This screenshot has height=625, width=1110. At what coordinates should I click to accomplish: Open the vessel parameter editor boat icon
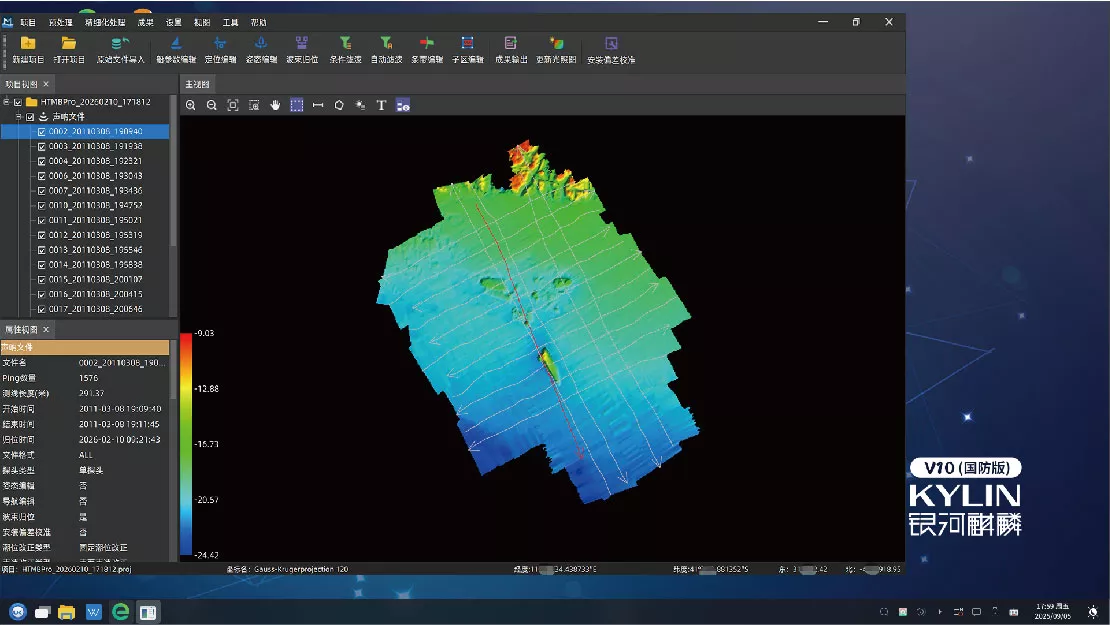tap(176, 44)
